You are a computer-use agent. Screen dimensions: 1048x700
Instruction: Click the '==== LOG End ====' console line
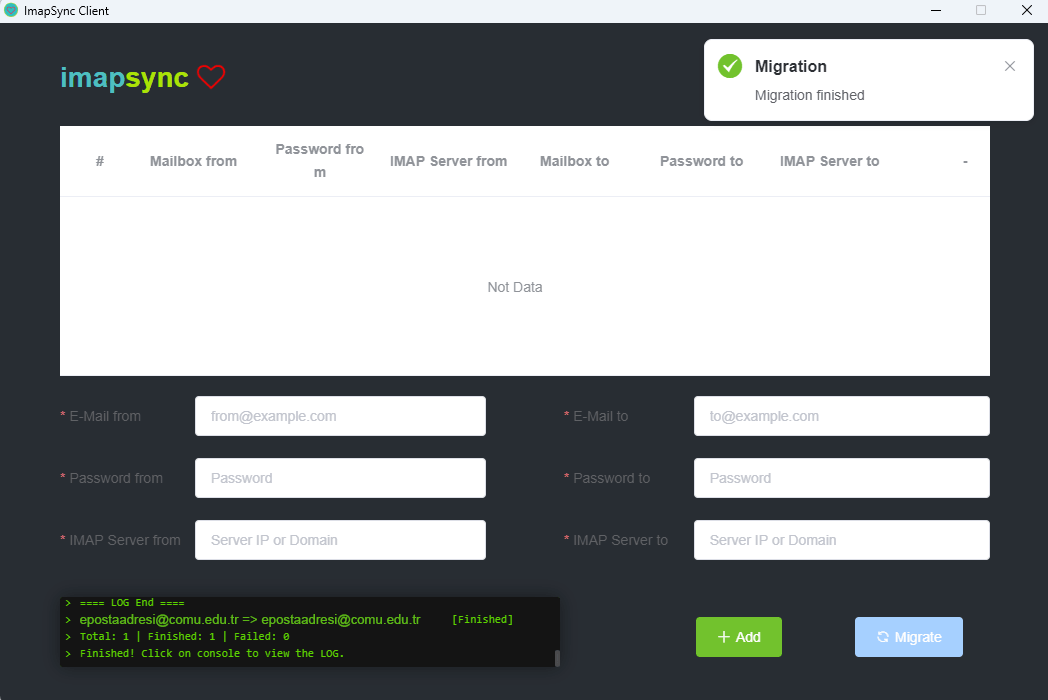coord(132,603)
